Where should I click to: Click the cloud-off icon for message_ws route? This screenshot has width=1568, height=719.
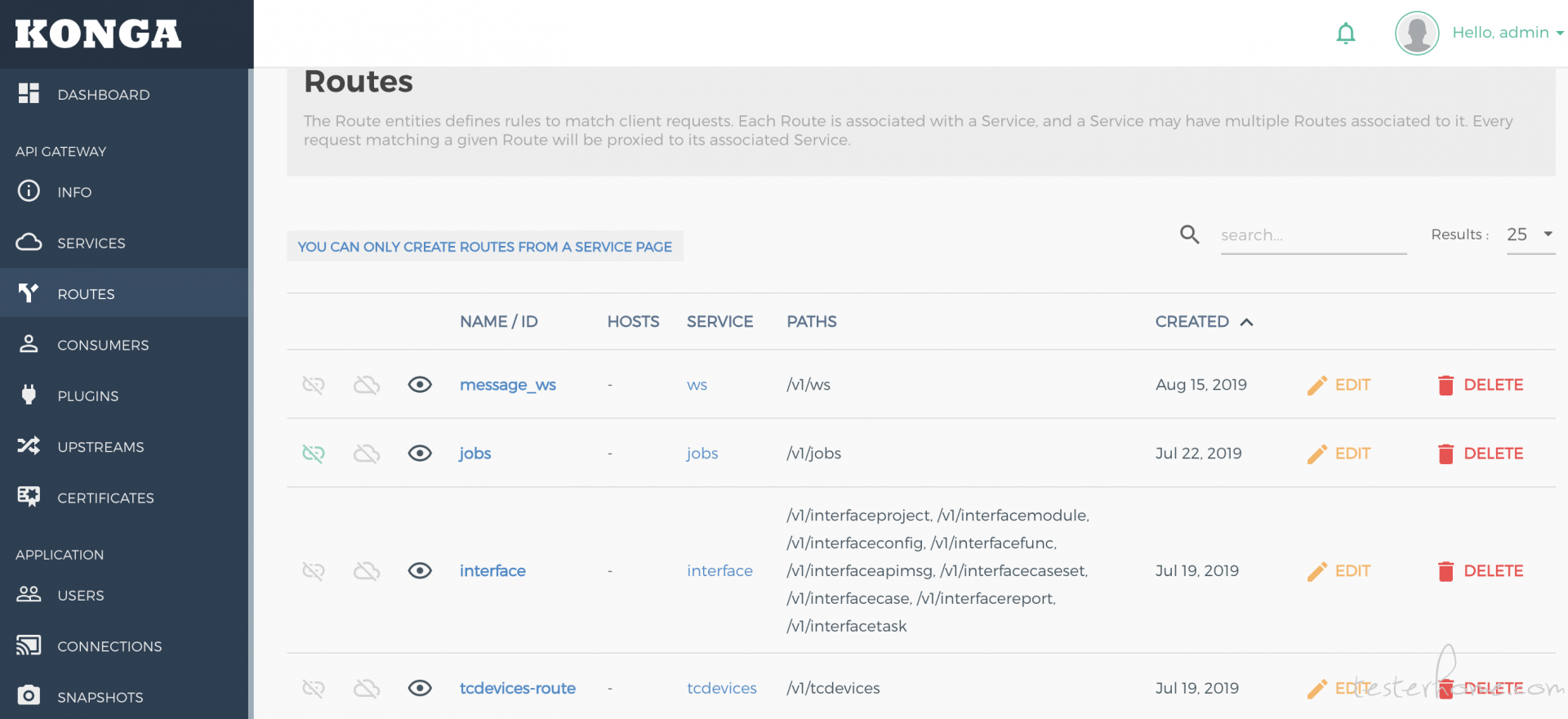(367, 385)
